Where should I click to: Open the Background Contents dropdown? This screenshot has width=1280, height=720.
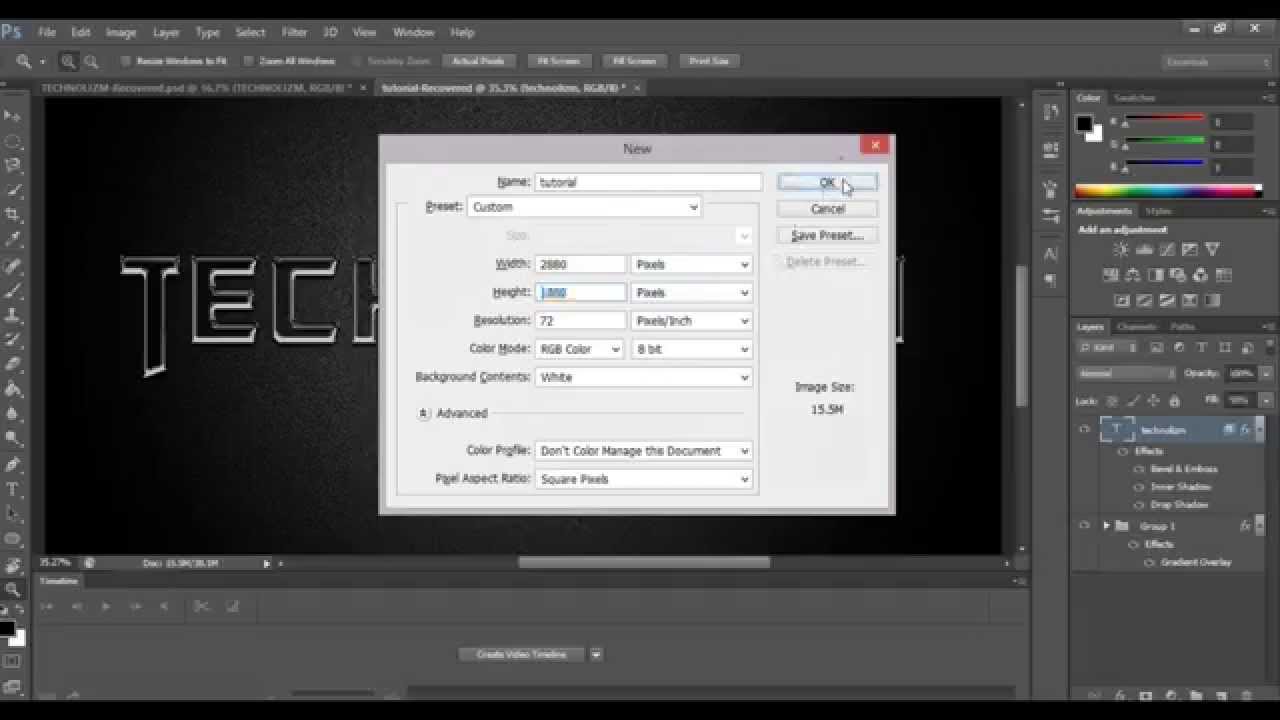(x=643, y=377)
